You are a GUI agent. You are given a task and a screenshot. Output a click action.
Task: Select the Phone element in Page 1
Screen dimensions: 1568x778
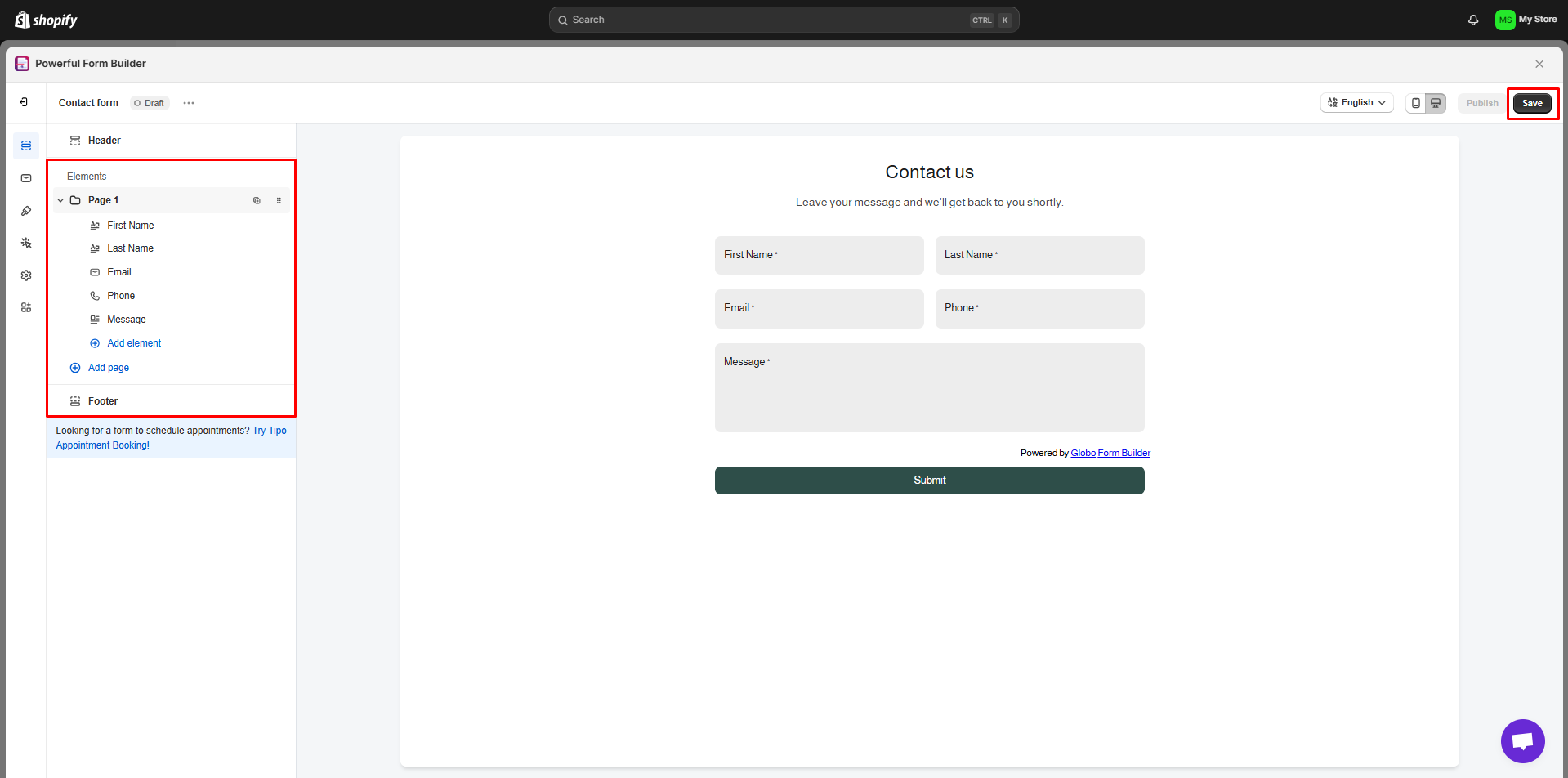pyautogui.click(x=123, y=295)
